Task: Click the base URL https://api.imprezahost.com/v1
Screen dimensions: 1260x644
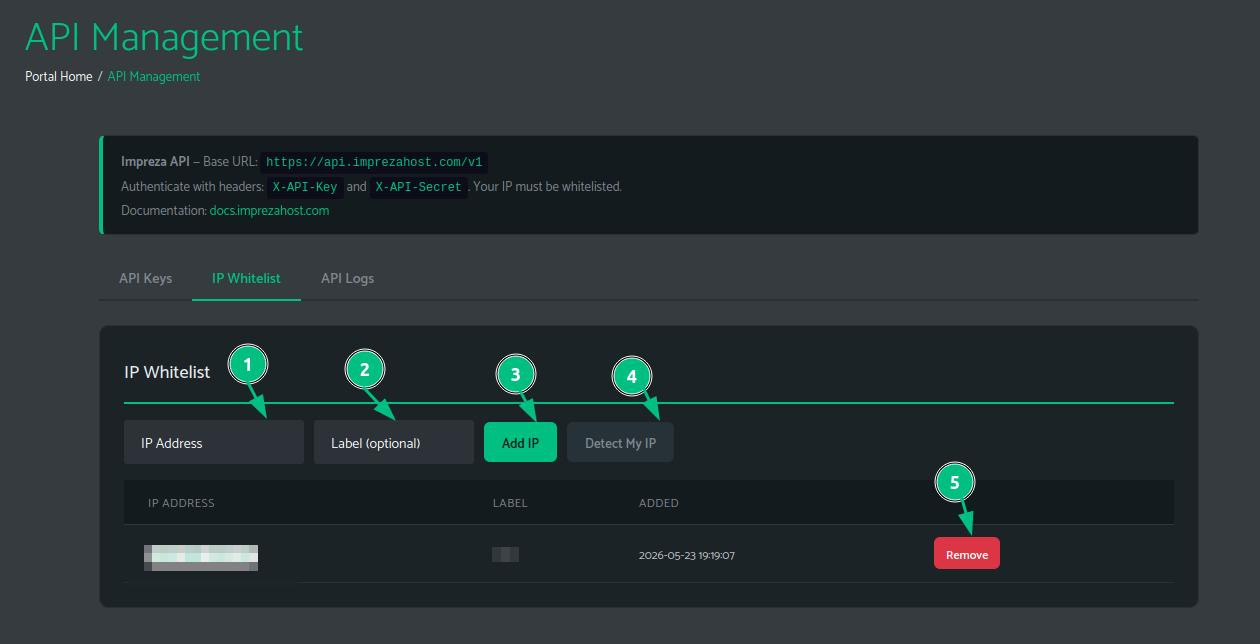Action: [374, 162]
